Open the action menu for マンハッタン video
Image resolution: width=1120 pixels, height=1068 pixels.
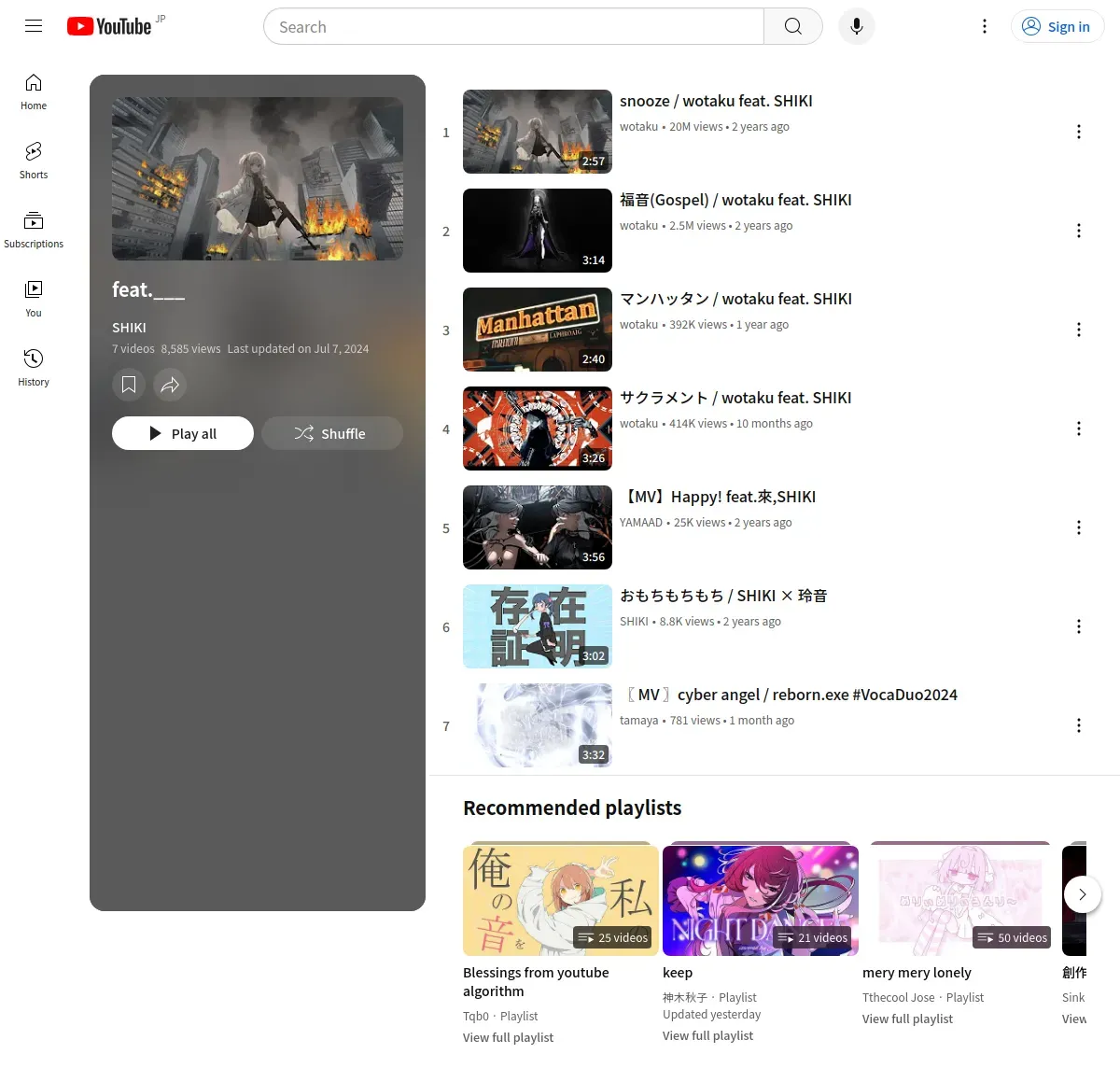(x=1079, y=330)
